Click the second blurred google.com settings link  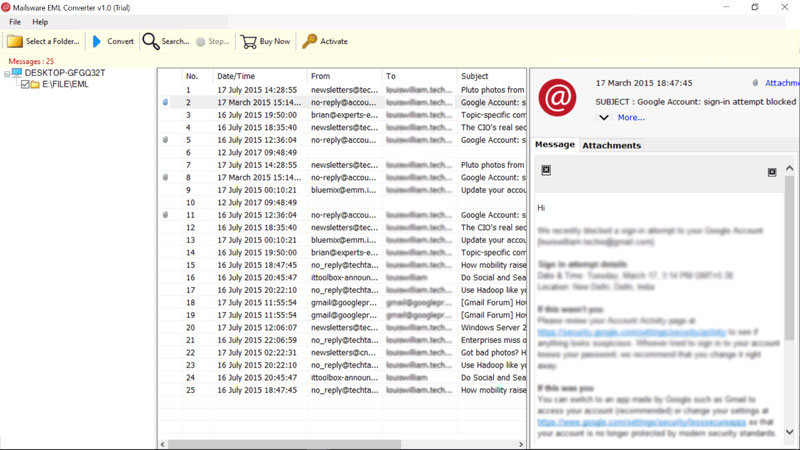pos(641,422)
